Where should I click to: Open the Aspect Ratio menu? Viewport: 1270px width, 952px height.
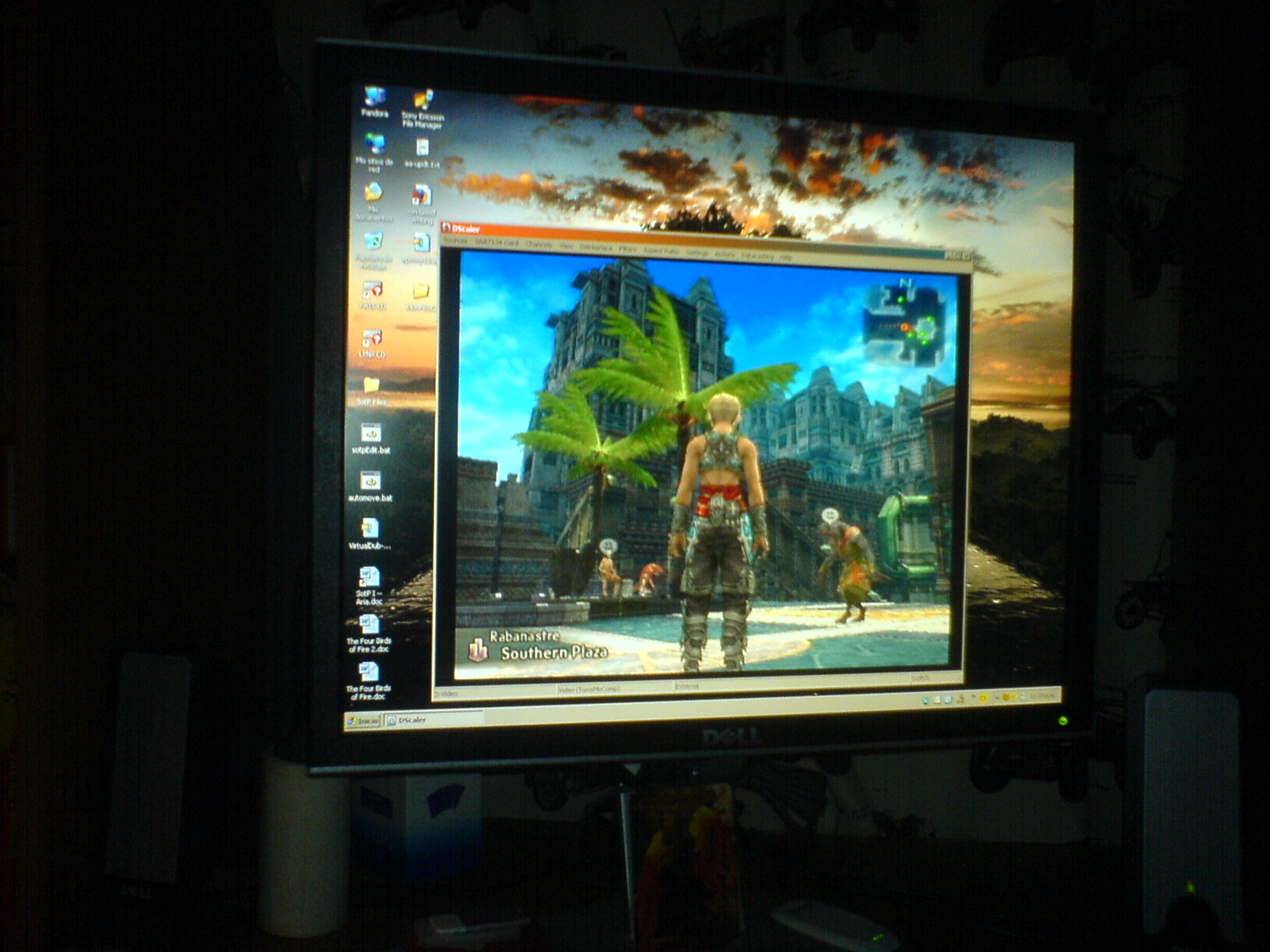tap(661, 250)
